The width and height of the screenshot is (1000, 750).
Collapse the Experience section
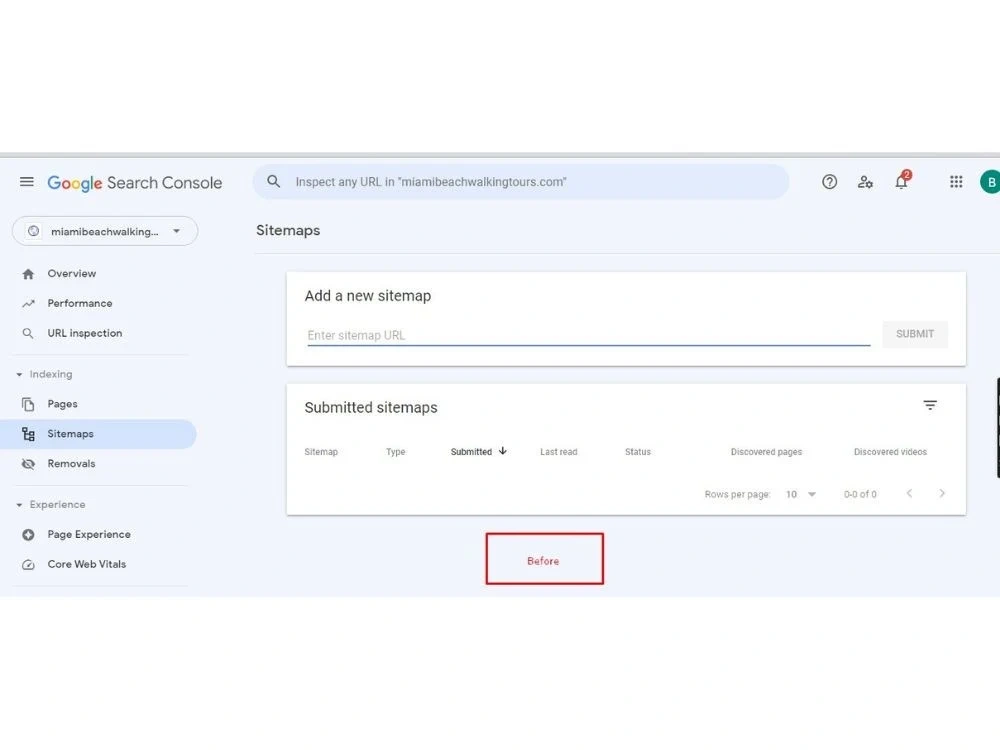tap(19, 504)
